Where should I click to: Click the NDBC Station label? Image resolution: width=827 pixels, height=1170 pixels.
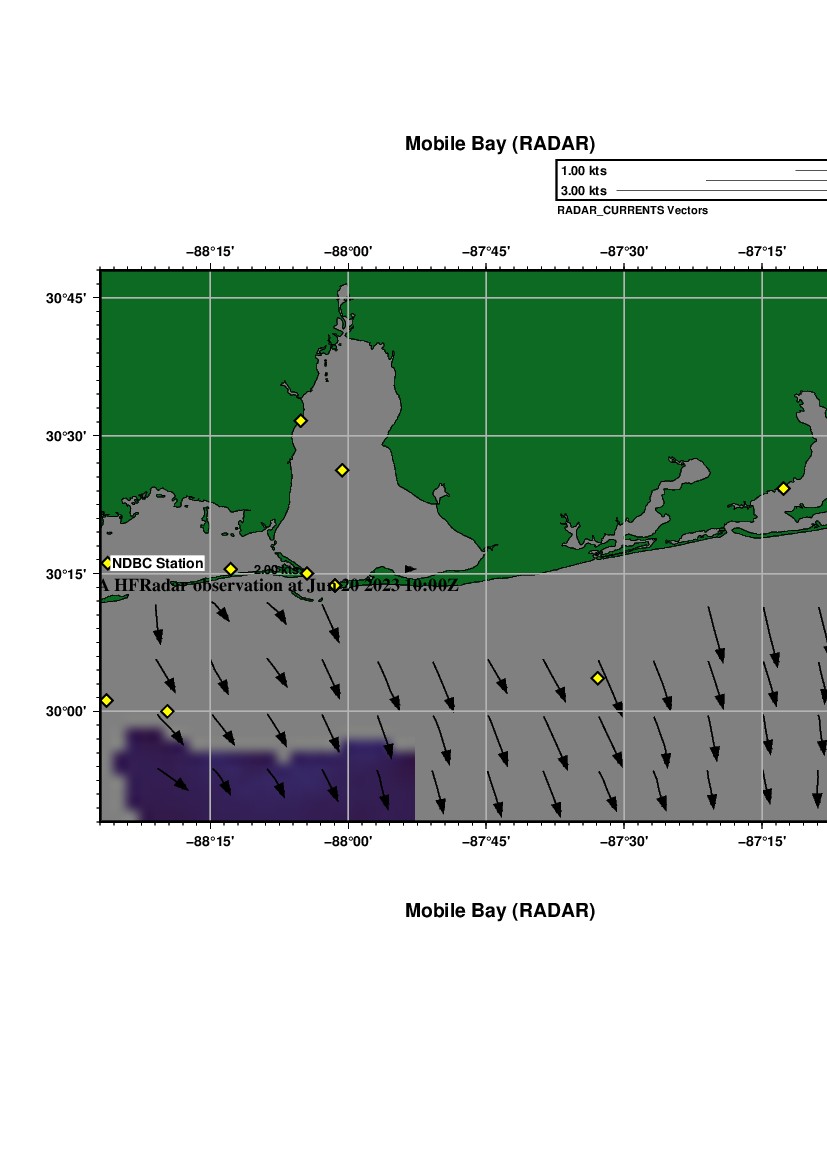[x=157, y=564]
